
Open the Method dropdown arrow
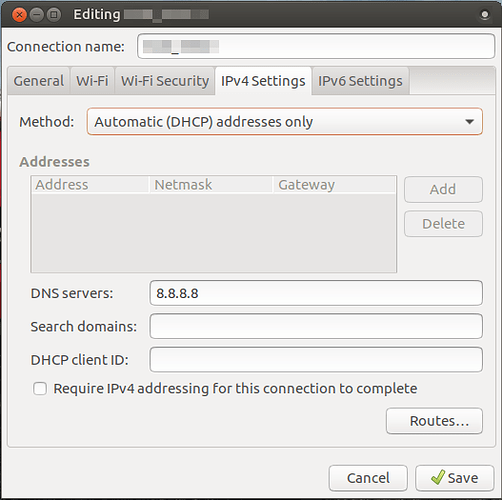pyautogui.click(x=469, y=122)
